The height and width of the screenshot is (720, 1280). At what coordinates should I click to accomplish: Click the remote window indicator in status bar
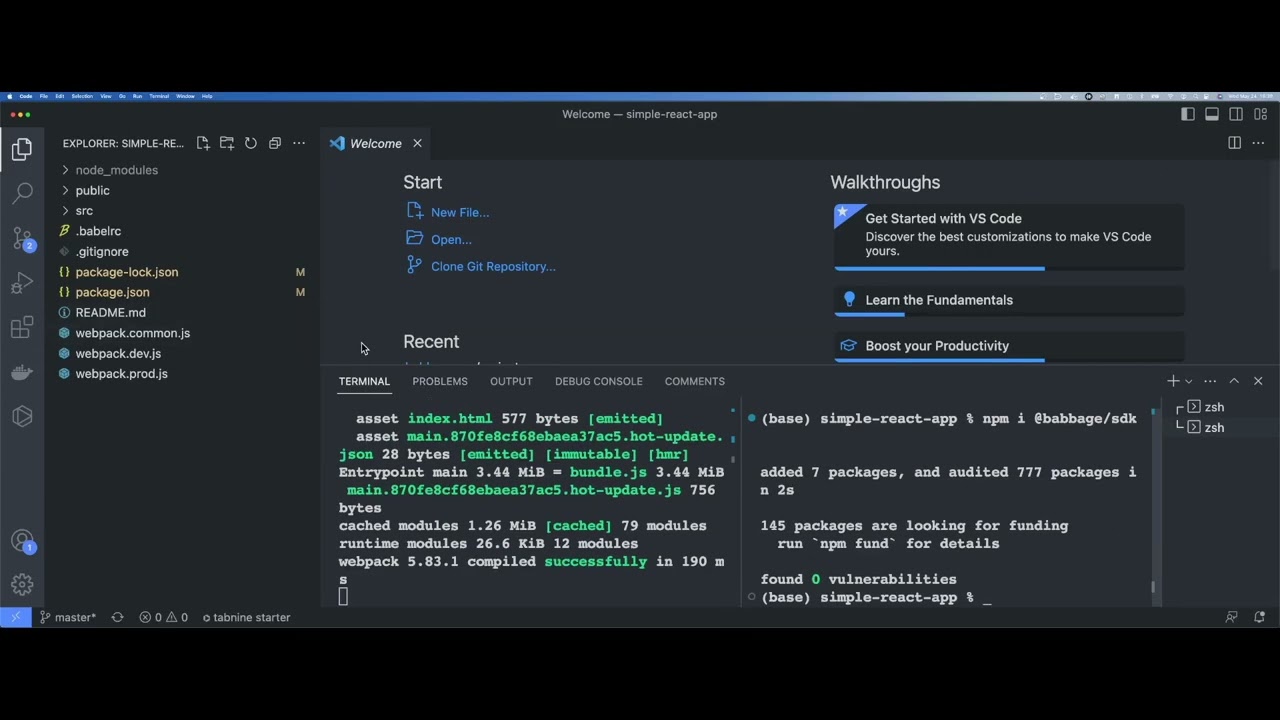tap(15, 617)
